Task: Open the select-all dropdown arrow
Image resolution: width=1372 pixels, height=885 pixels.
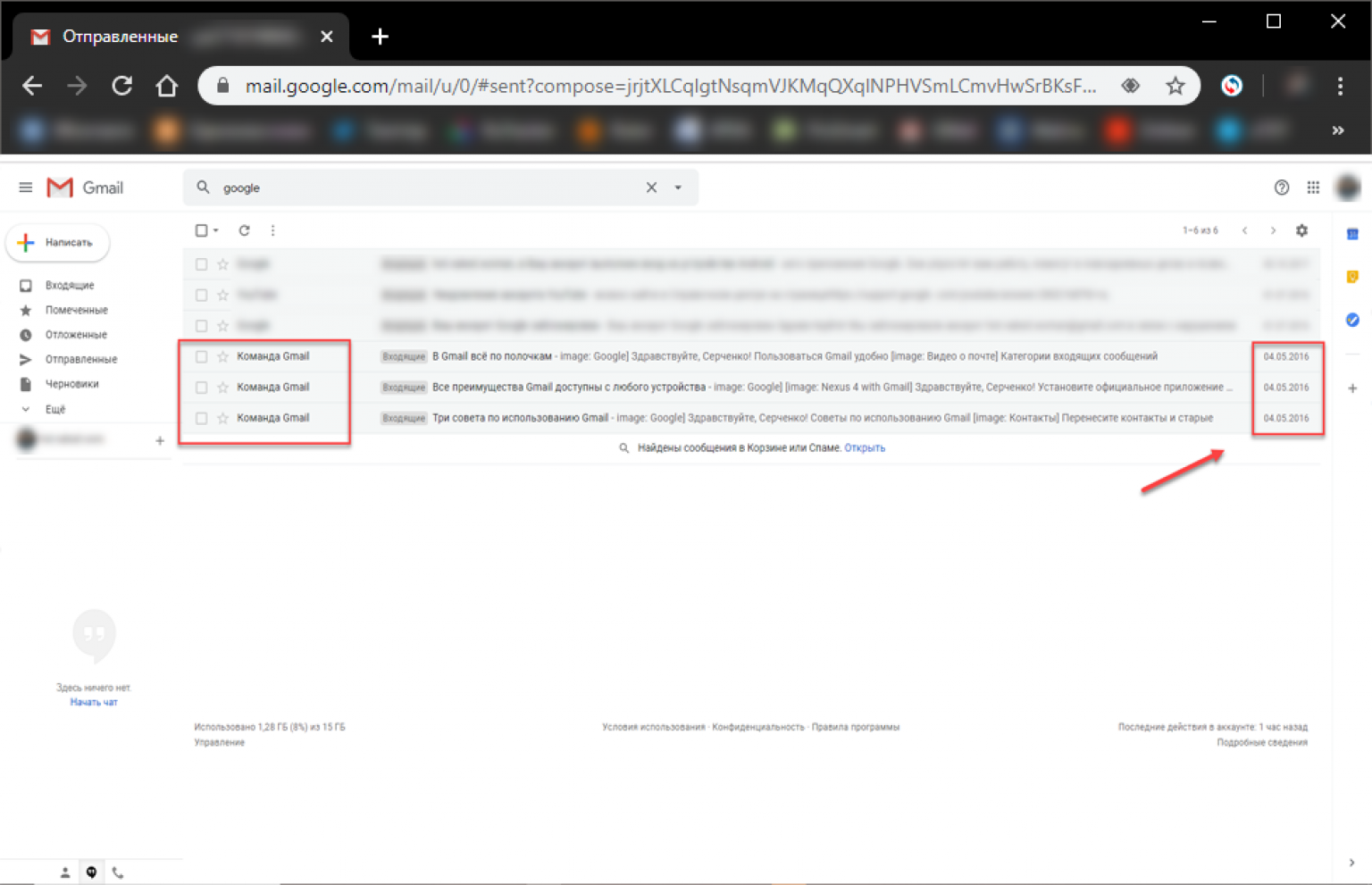Action: point(216,230)
